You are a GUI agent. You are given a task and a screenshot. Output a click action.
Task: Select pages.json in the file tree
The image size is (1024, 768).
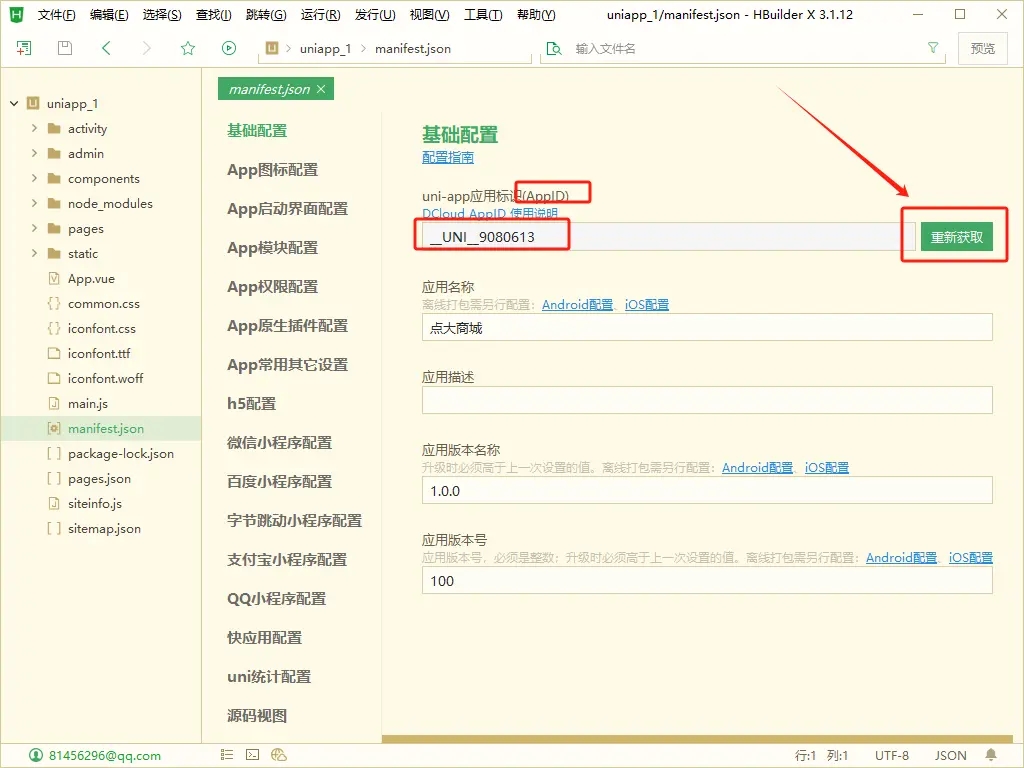(x=99, y=479)
